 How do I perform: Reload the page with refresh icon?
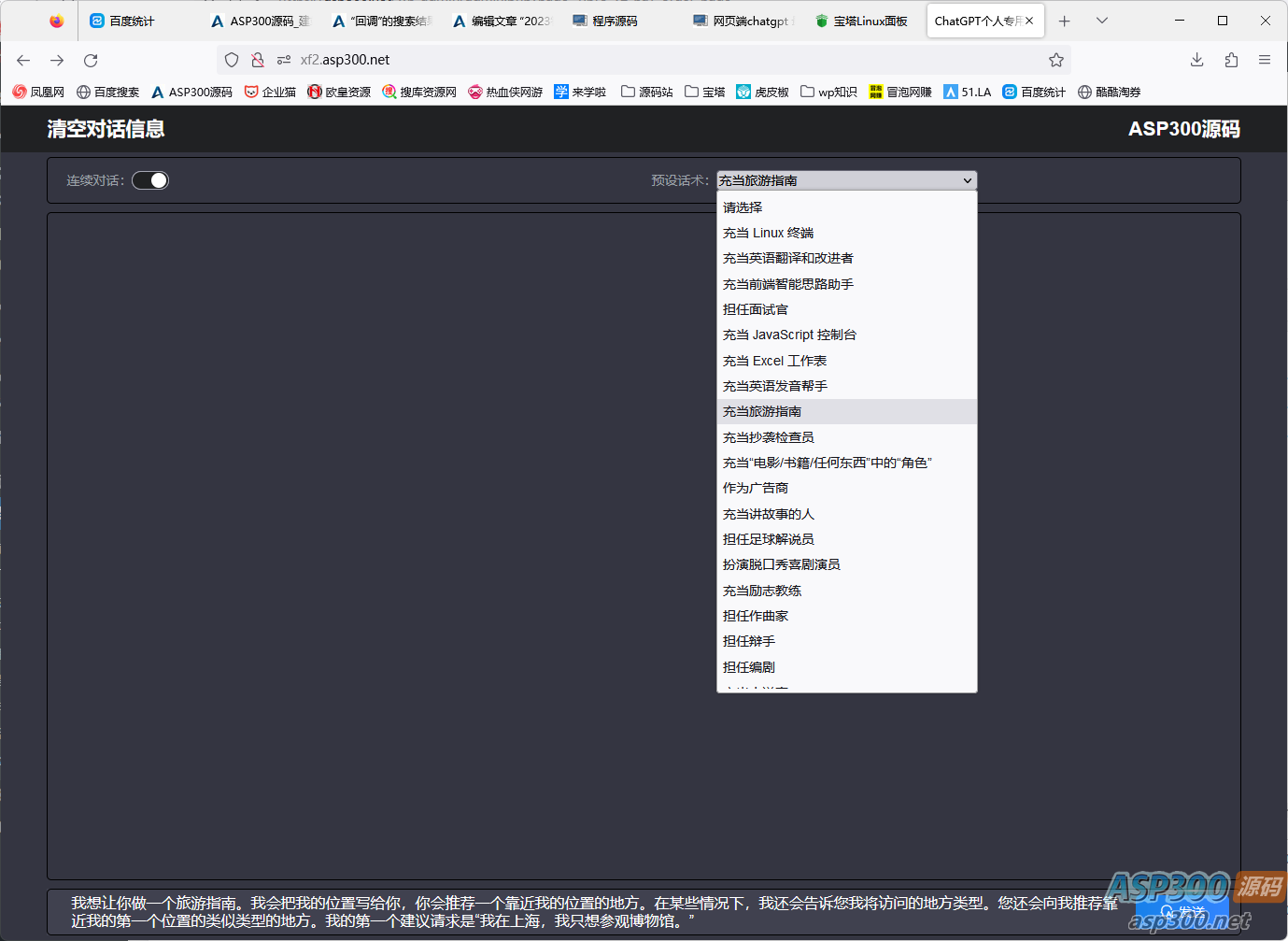(91, 60)
